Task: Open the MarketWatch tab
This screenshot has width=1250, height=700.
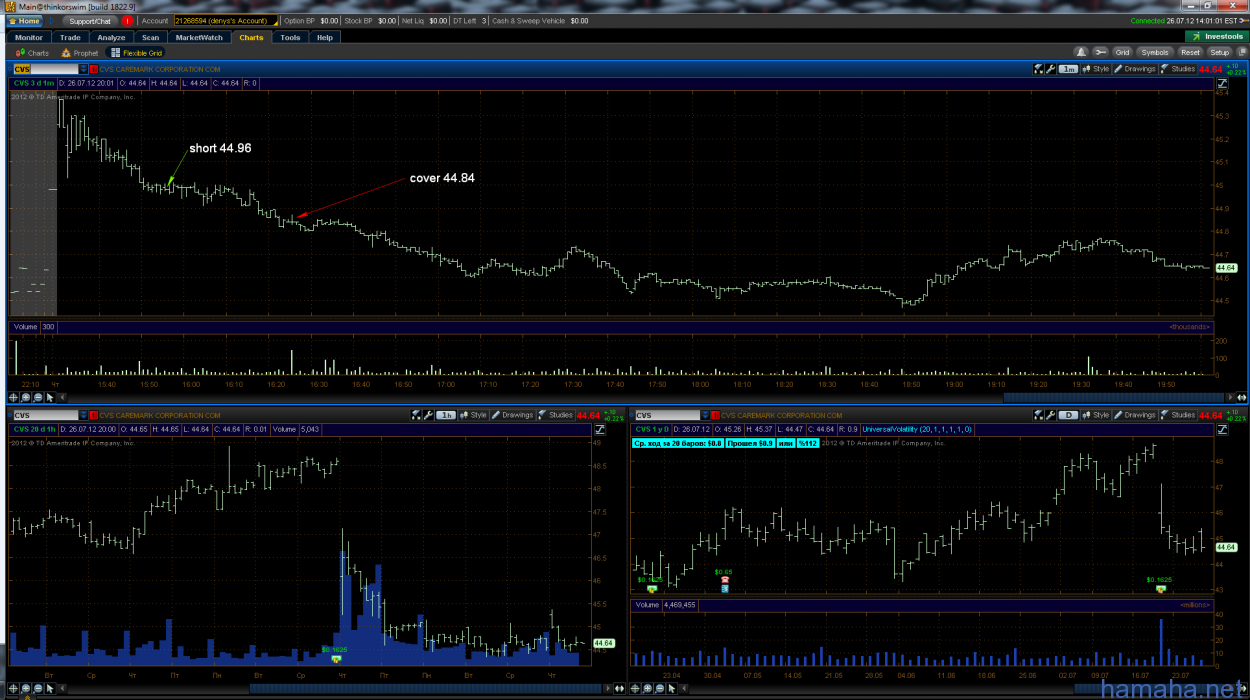Action: [x=199, y=37]
